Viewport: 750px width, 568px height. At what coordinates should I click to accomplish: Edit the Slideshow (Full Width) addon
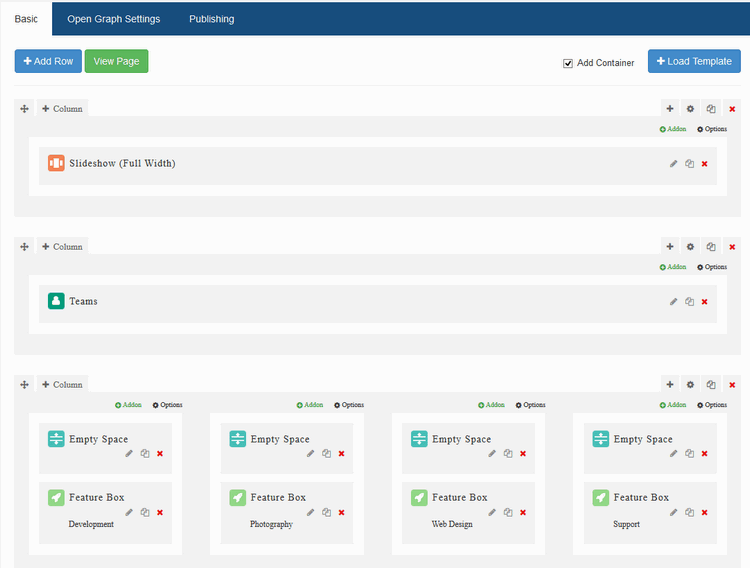click(673, 164)
